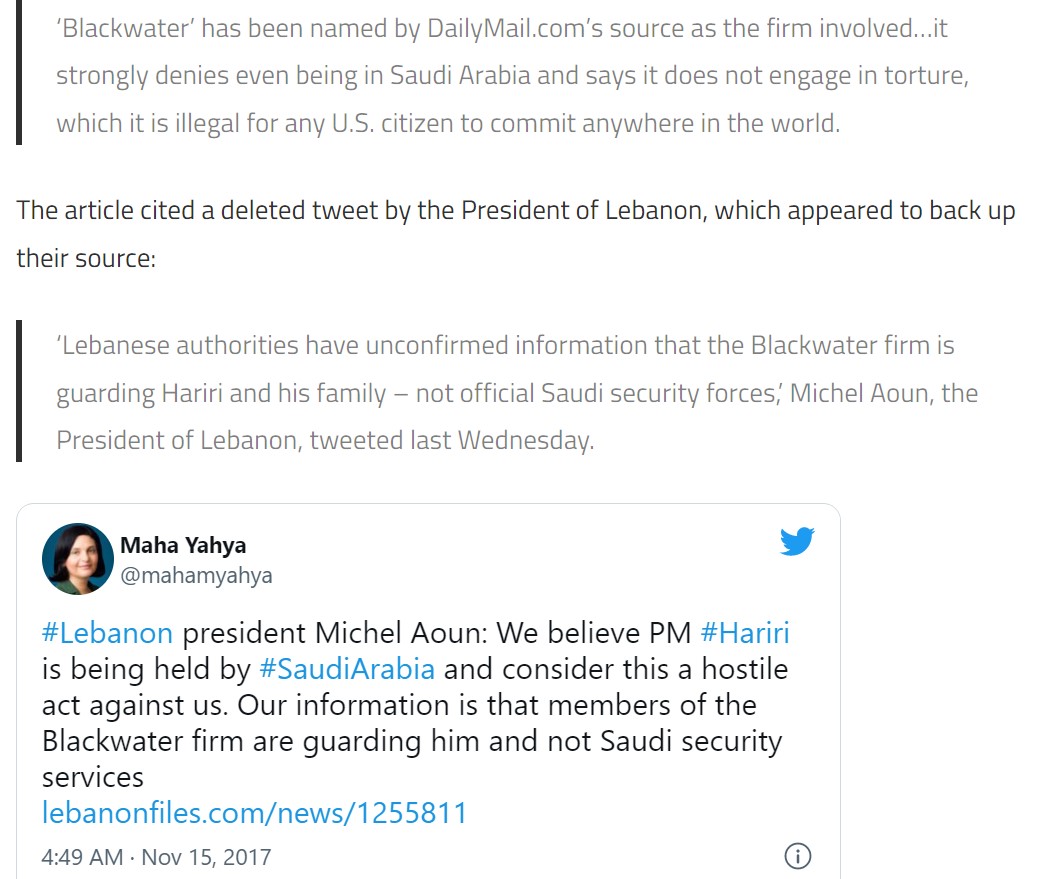
Task: Click the Twitter bird logo in tweet
Action: coord(797,542)
